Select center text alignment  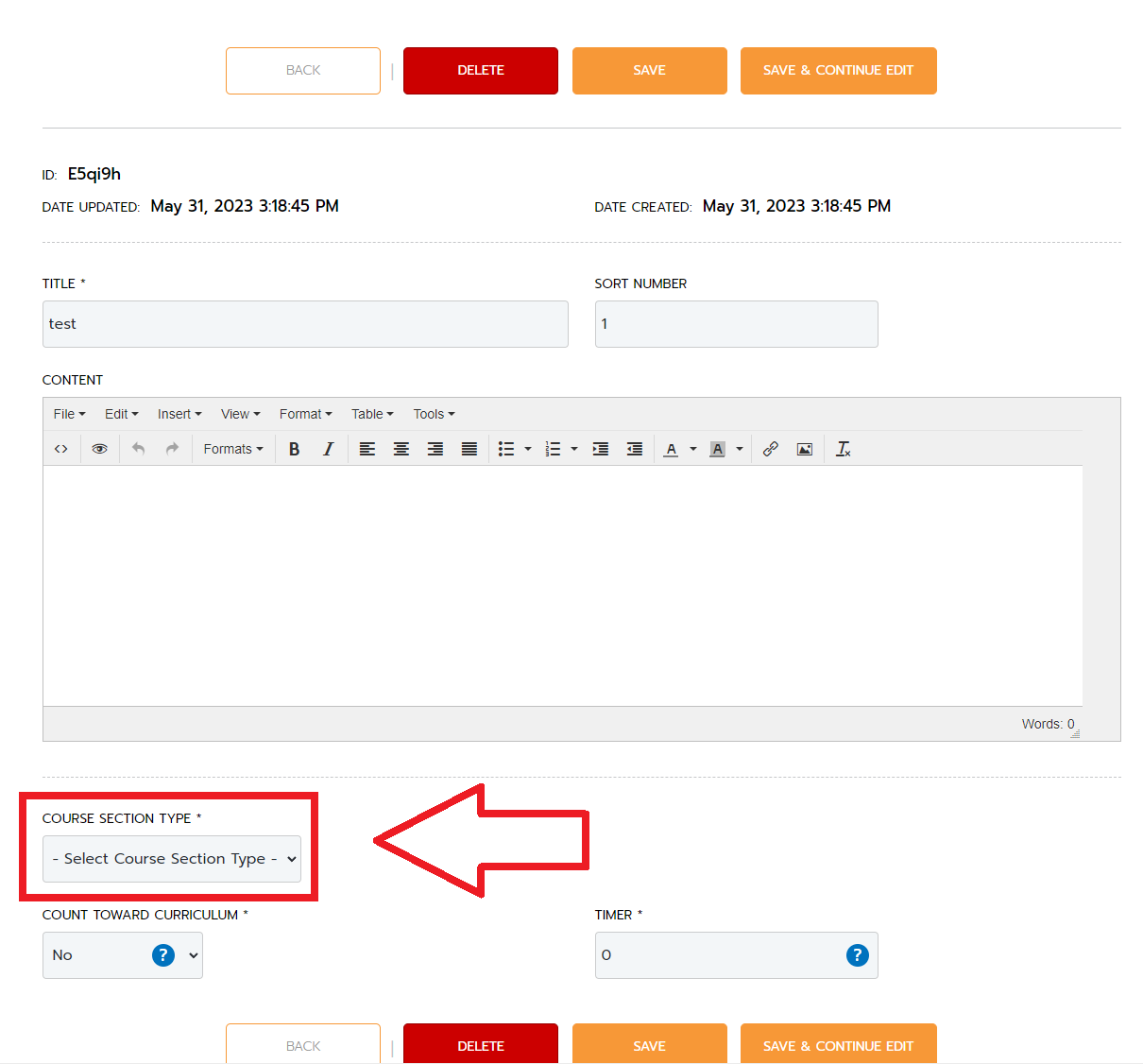(x=401, y=448)
